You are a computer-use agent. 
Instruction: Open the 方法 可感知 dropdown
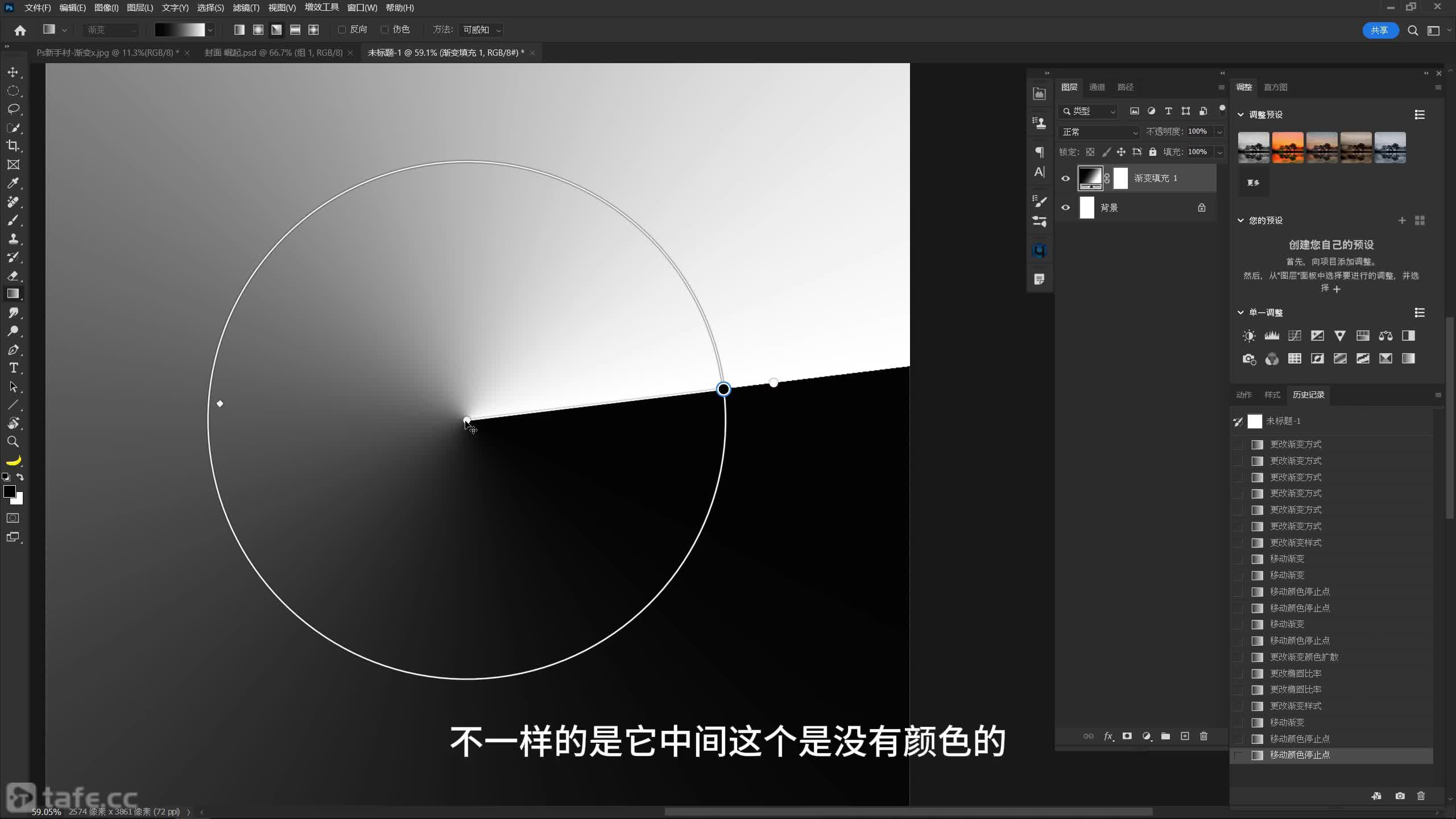coord(482,30)
